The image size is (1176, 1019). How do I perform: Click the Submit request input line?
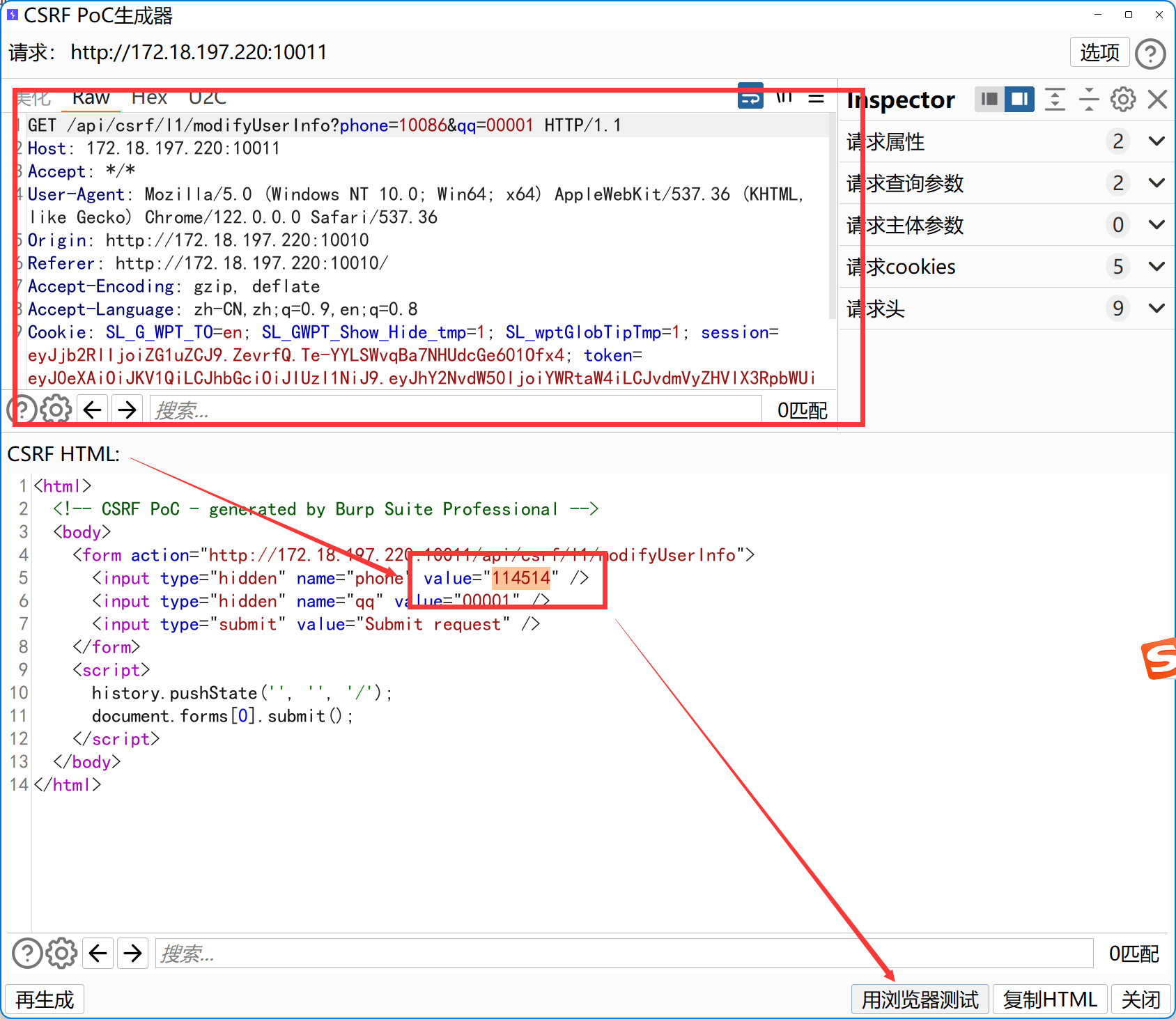(x=316, y=624)
